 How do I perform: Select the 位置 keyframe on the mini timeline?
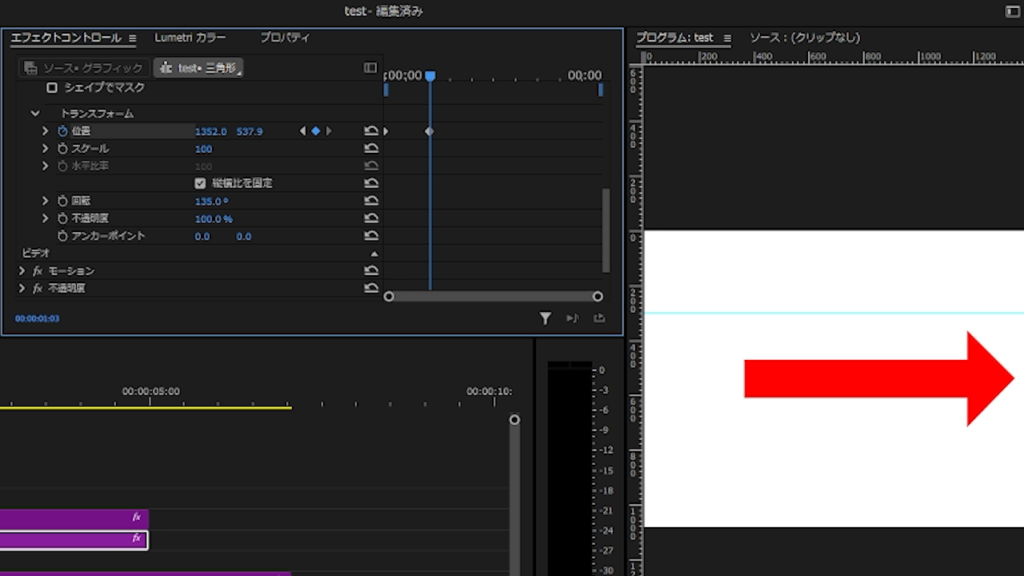coord(429,131)
